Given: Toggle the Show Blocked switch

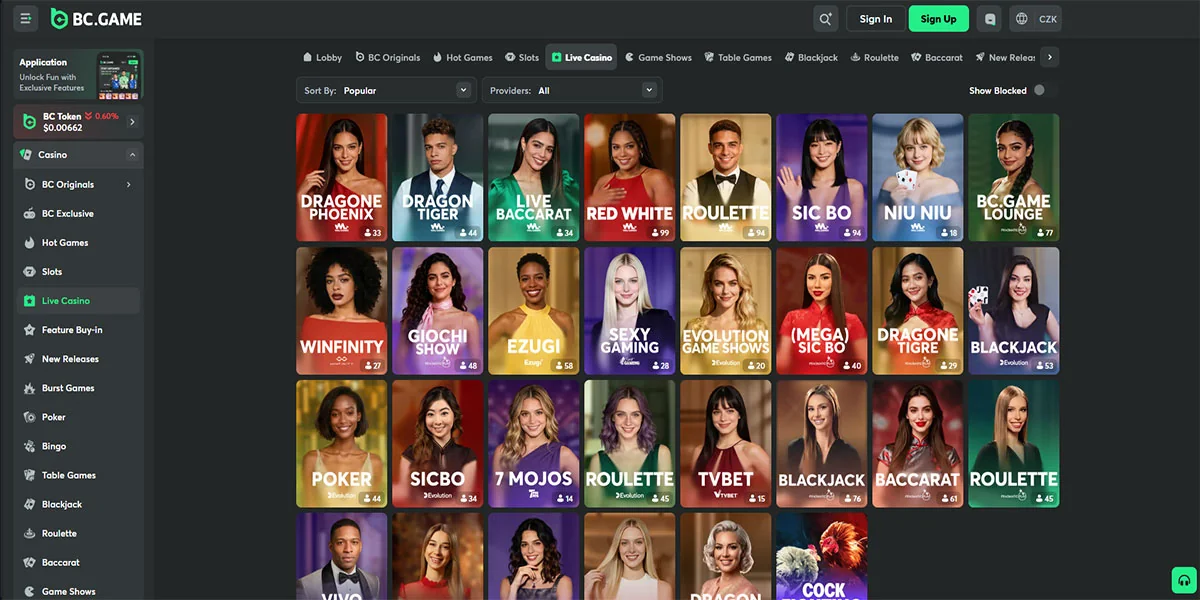Looking at the screenshot, I should click(x=1044, y=90).
